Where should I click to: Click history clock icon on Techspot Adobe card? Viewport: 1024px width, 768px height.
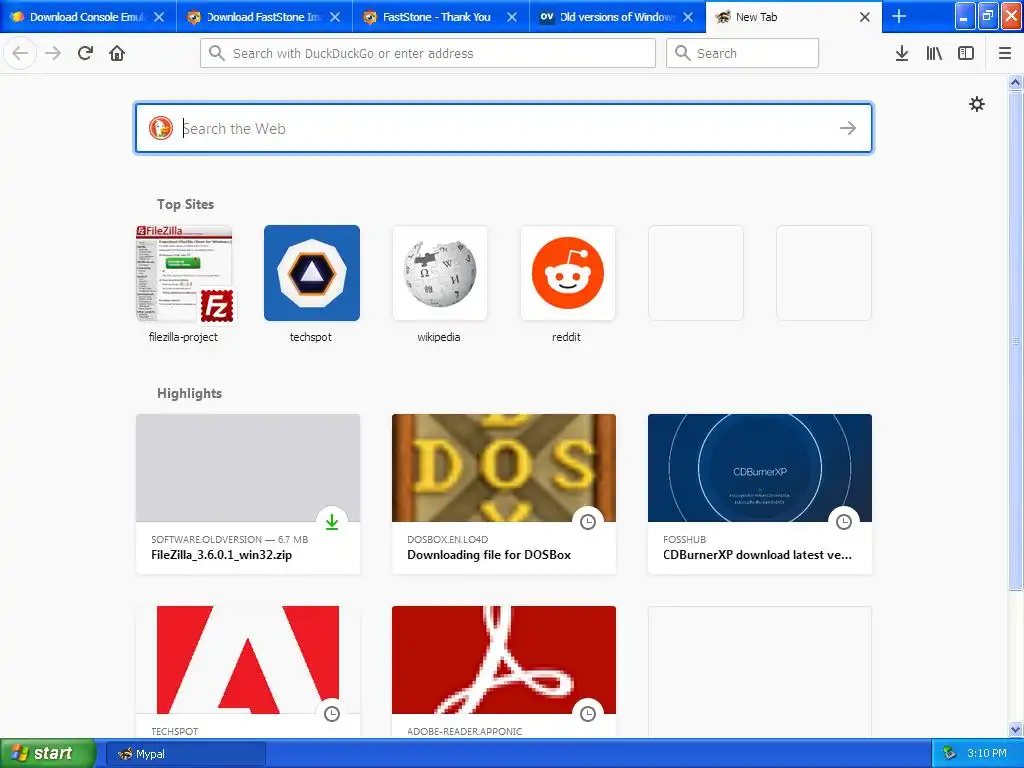click(x=332, y=714)
